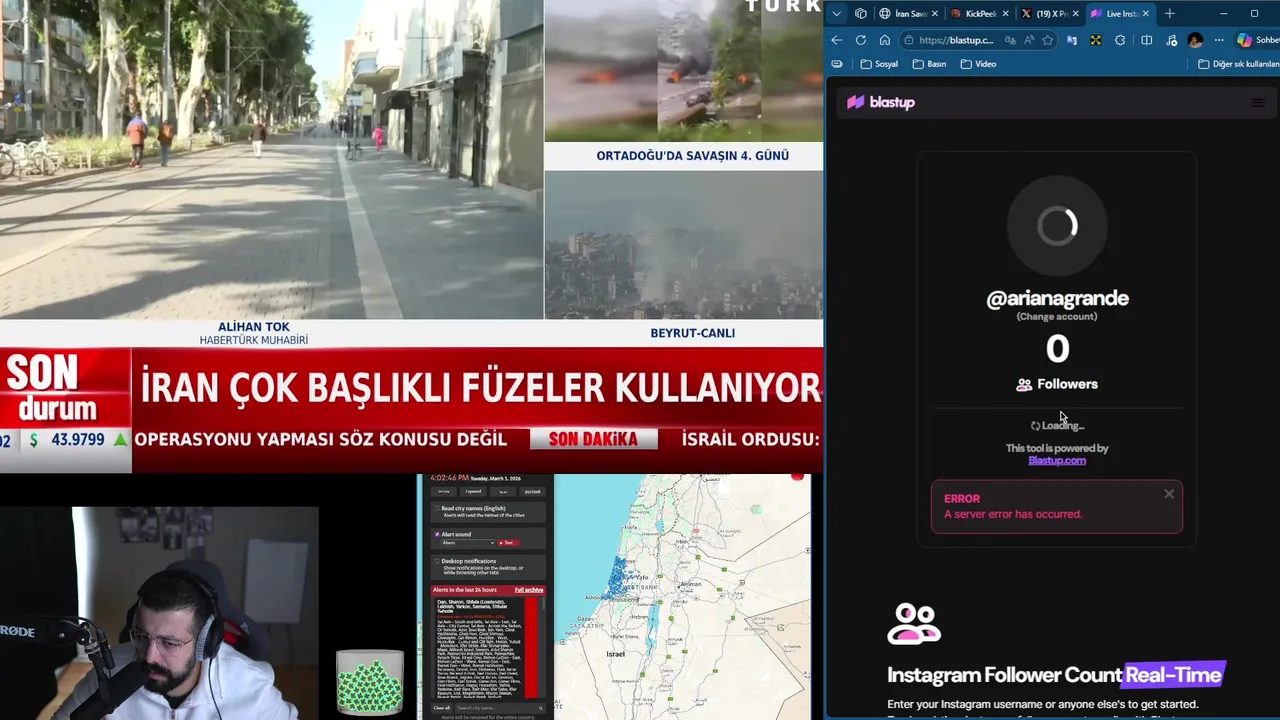The width and height of the screenshot is (1280, 720).
Task: Click the pill icon left of Sosyal bookmark
Action: click(x=837, y=64)
